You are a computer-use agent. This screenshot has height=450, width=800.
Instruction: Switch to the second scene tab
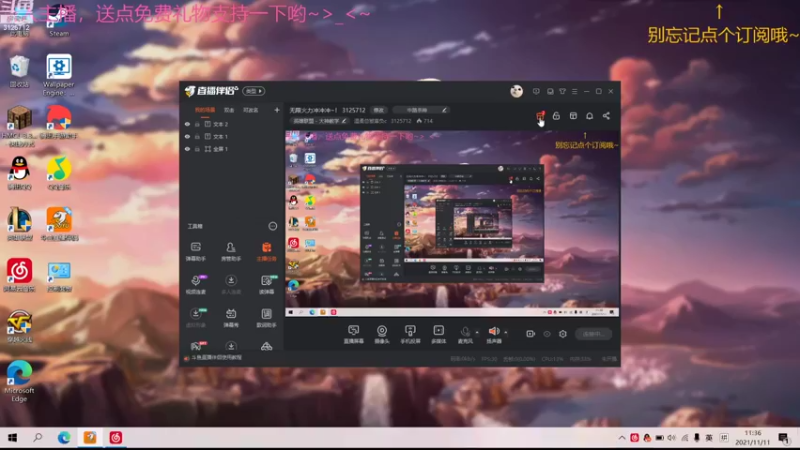point(229,110)
